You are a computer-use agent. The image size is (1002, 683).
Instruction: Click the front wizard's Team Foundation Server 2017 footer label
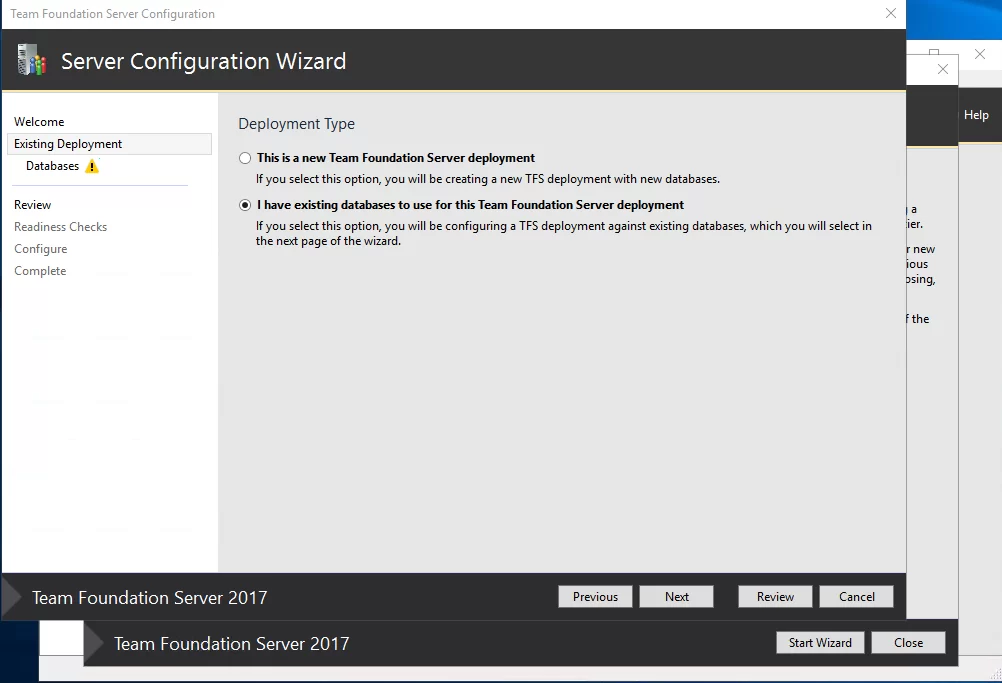click(x=150, y=597)
